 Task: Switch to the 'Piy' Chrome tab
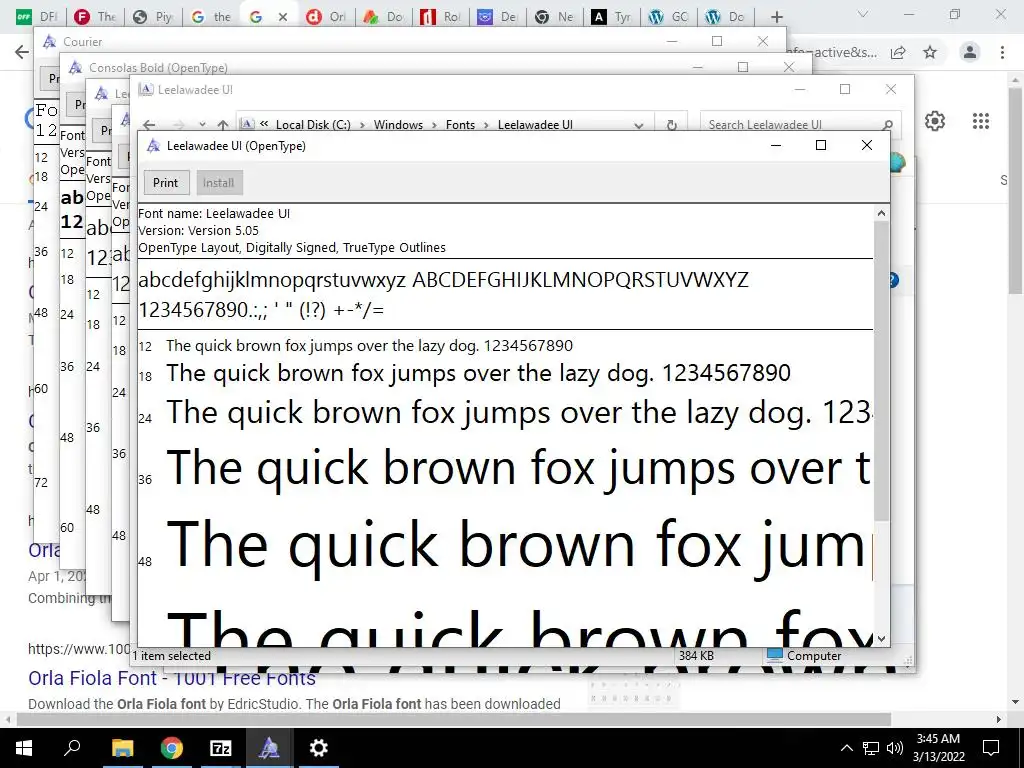(153, 17)
